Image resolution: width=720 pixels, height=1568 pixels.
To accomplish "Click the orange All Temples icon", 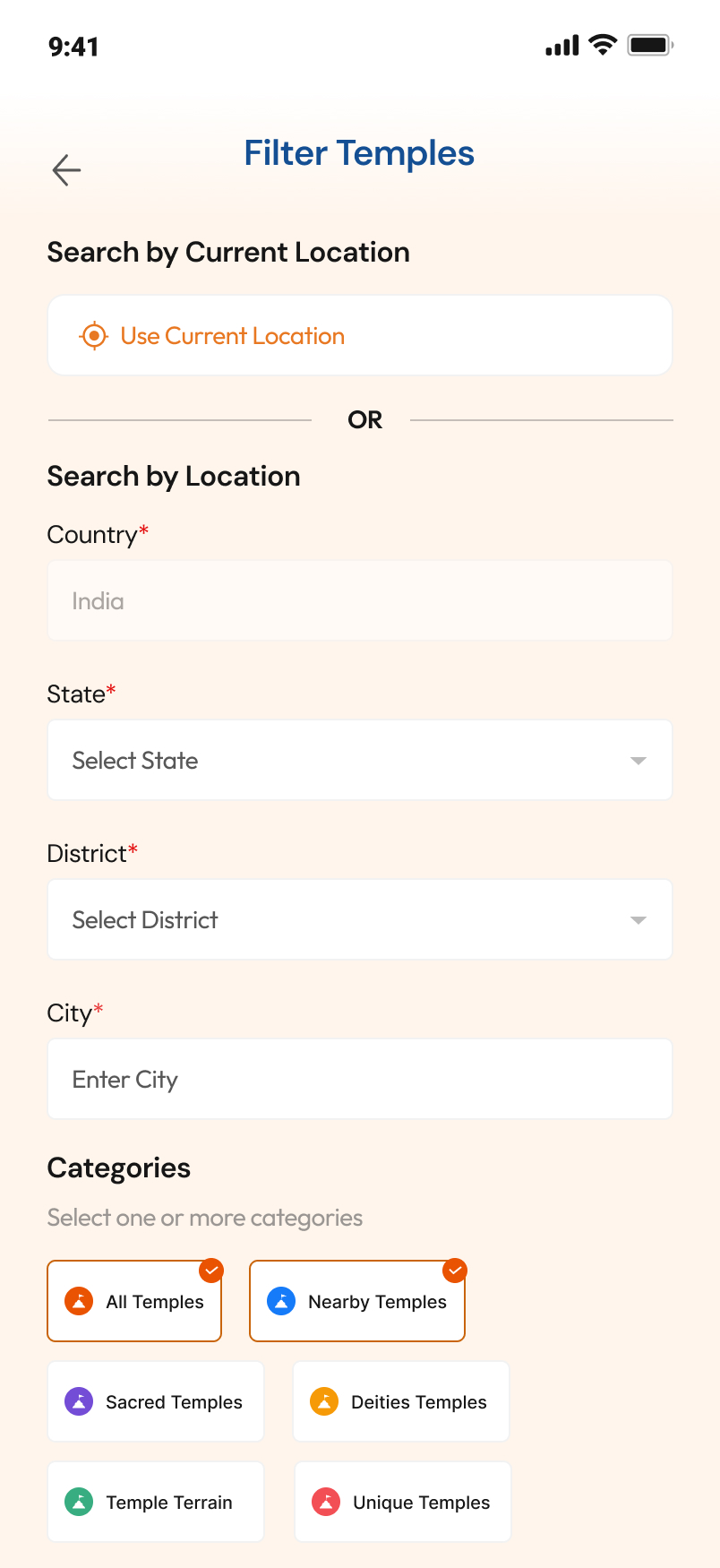I will (x=79, y=1301).
